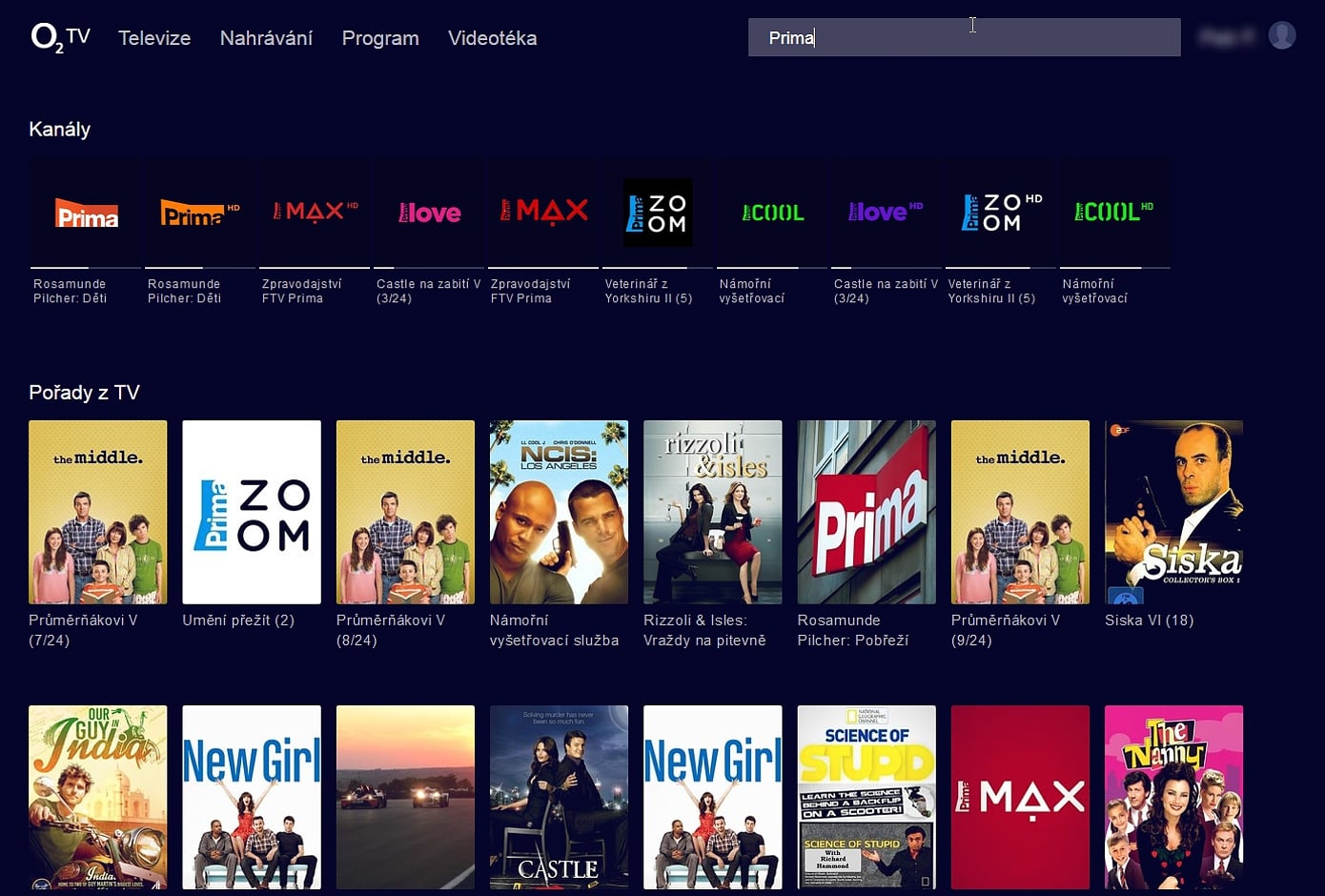Click the 'Rosamunde Pilcher: Pobřeží' title text

click(x=853, y=630)
